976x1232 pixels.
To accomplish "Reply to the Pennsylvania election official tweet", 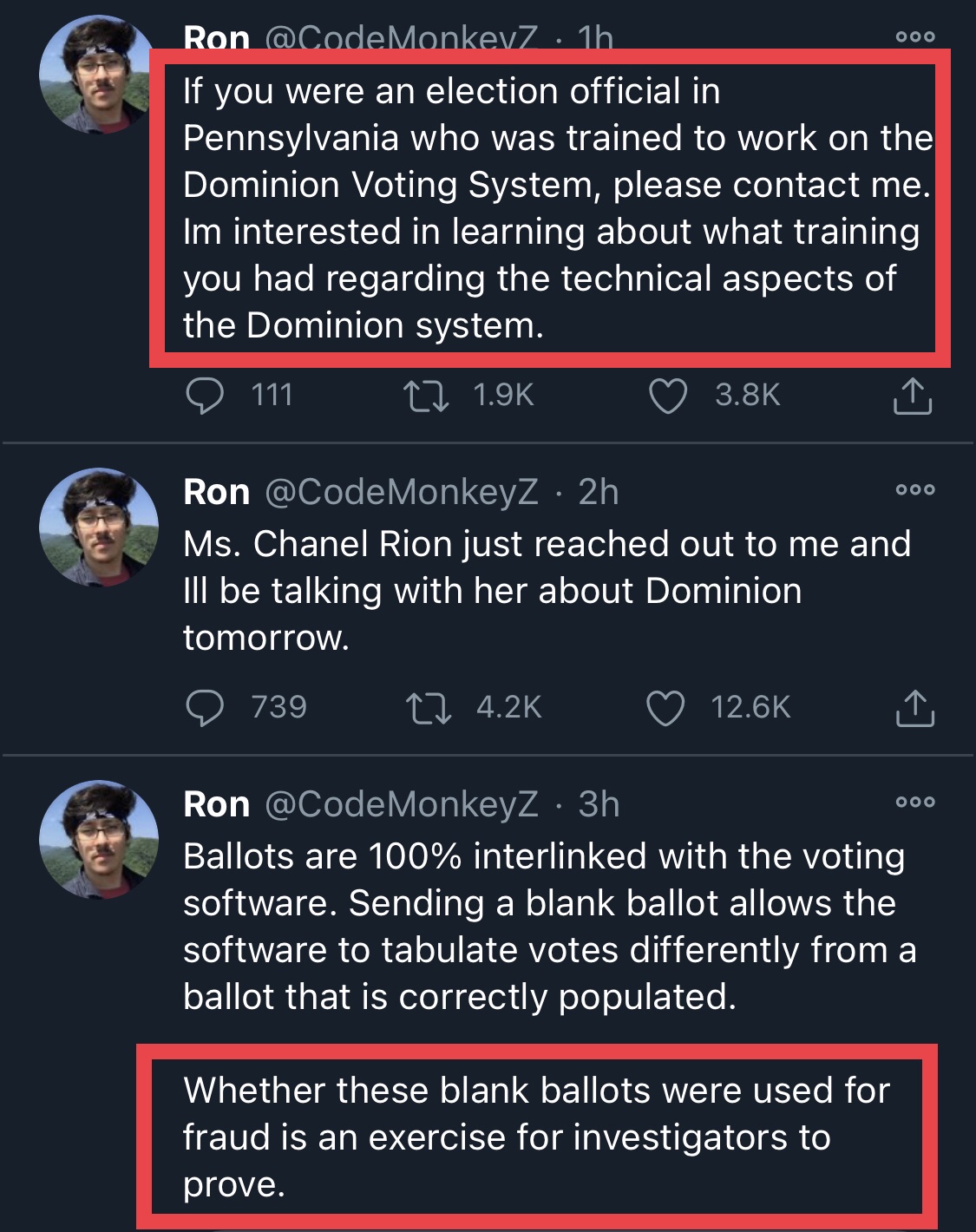I will (206, 396).
